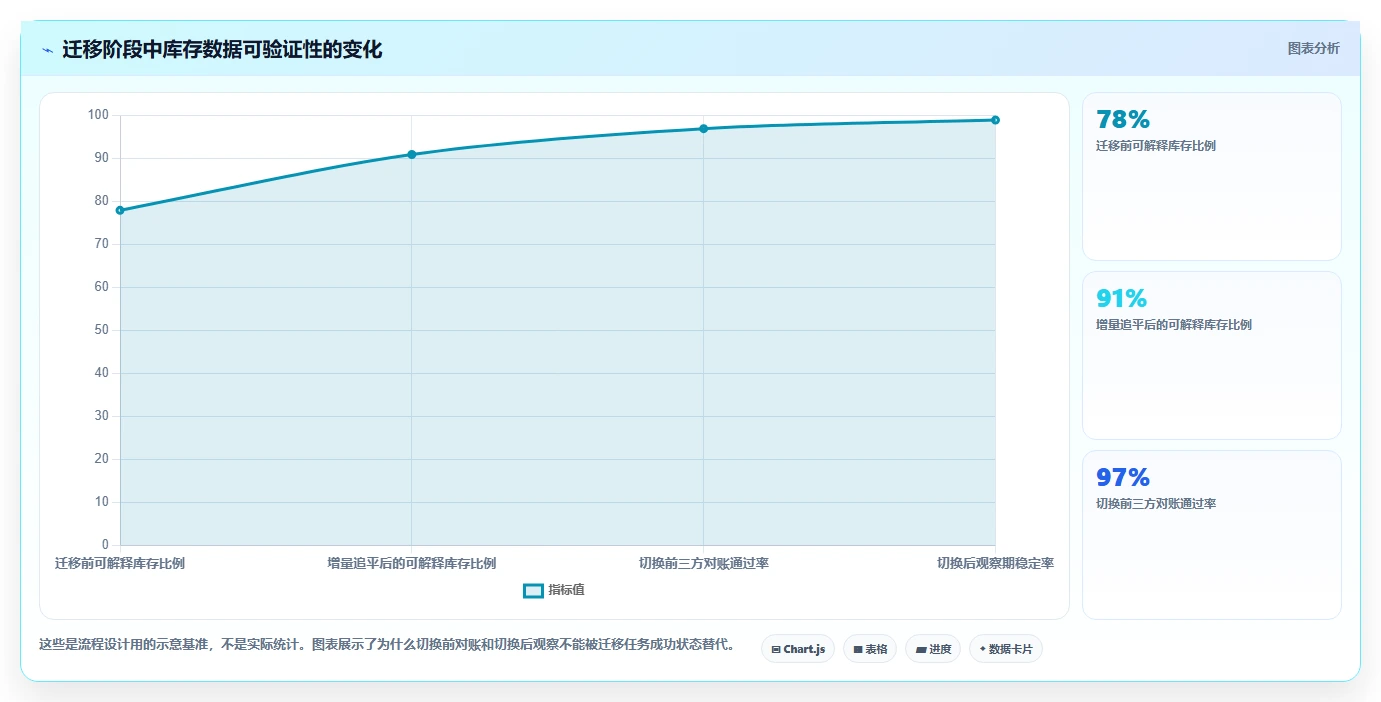Click the 图表分析 label in header

(x=1313, y=48)
